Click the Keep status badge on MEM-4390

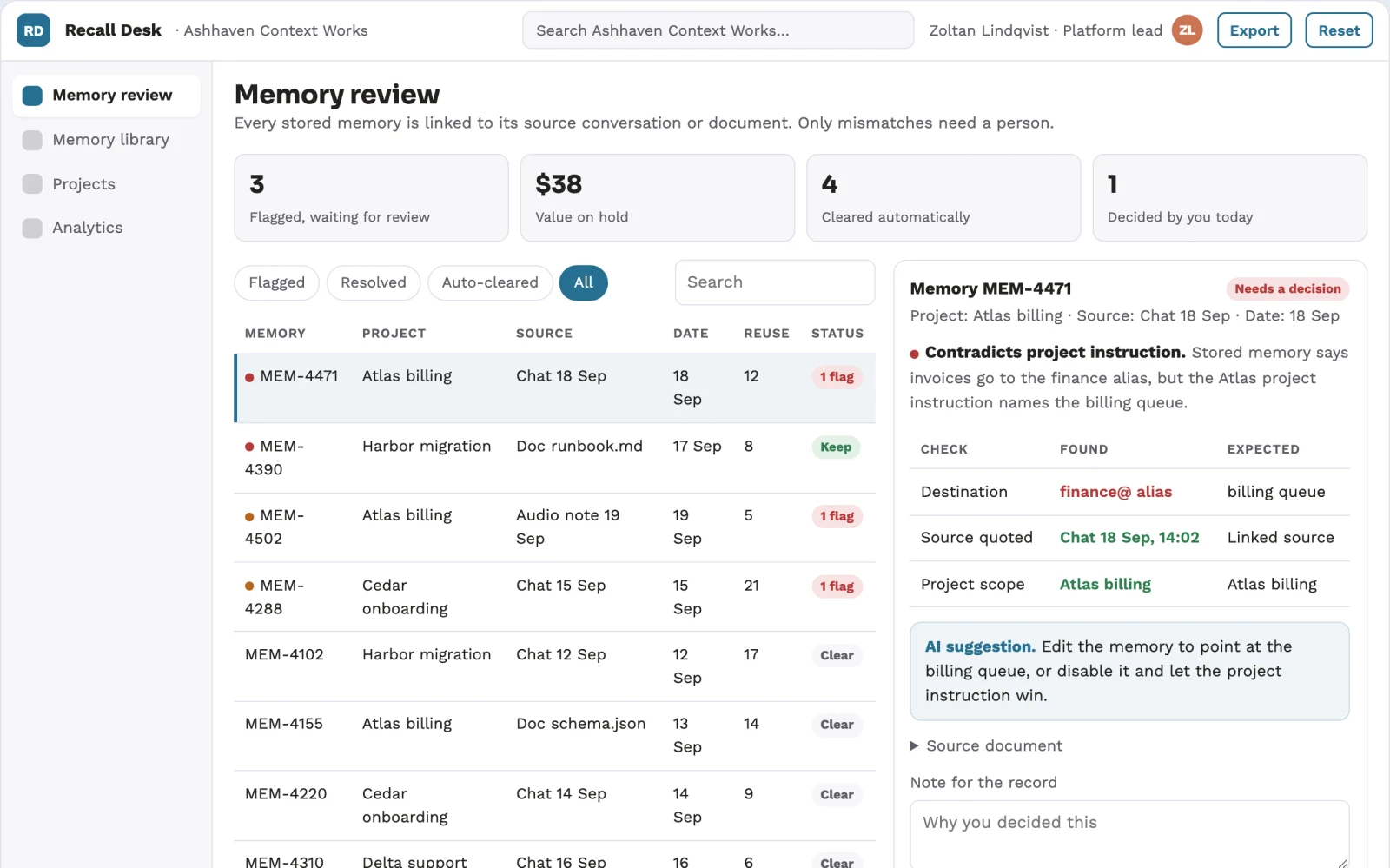[836, 447]
